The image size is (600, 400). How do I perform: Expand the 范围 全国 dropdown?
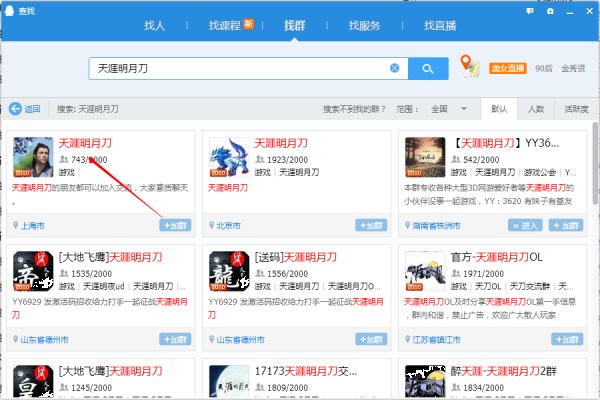pyautogui.click(x=449, y=109)
